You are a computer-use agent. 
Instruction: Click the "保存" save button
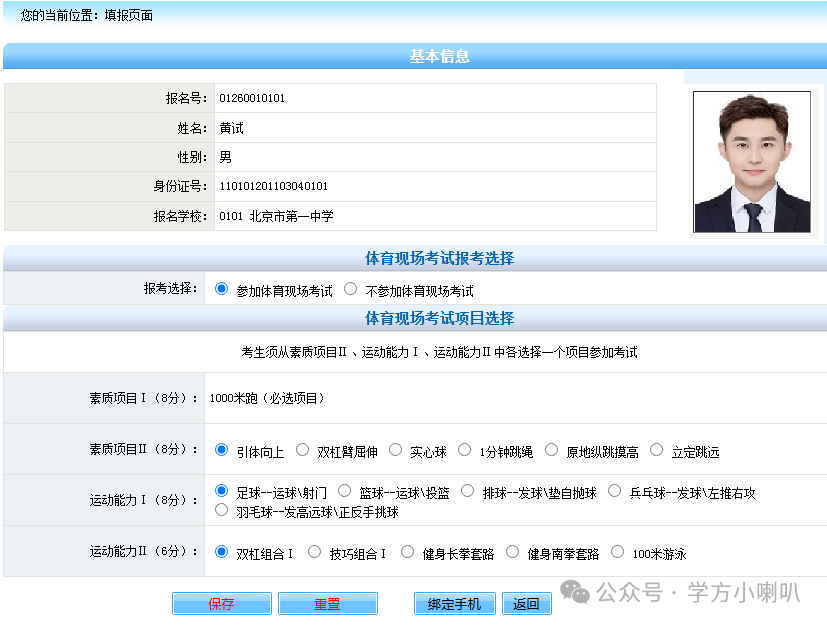coord(221,603)
